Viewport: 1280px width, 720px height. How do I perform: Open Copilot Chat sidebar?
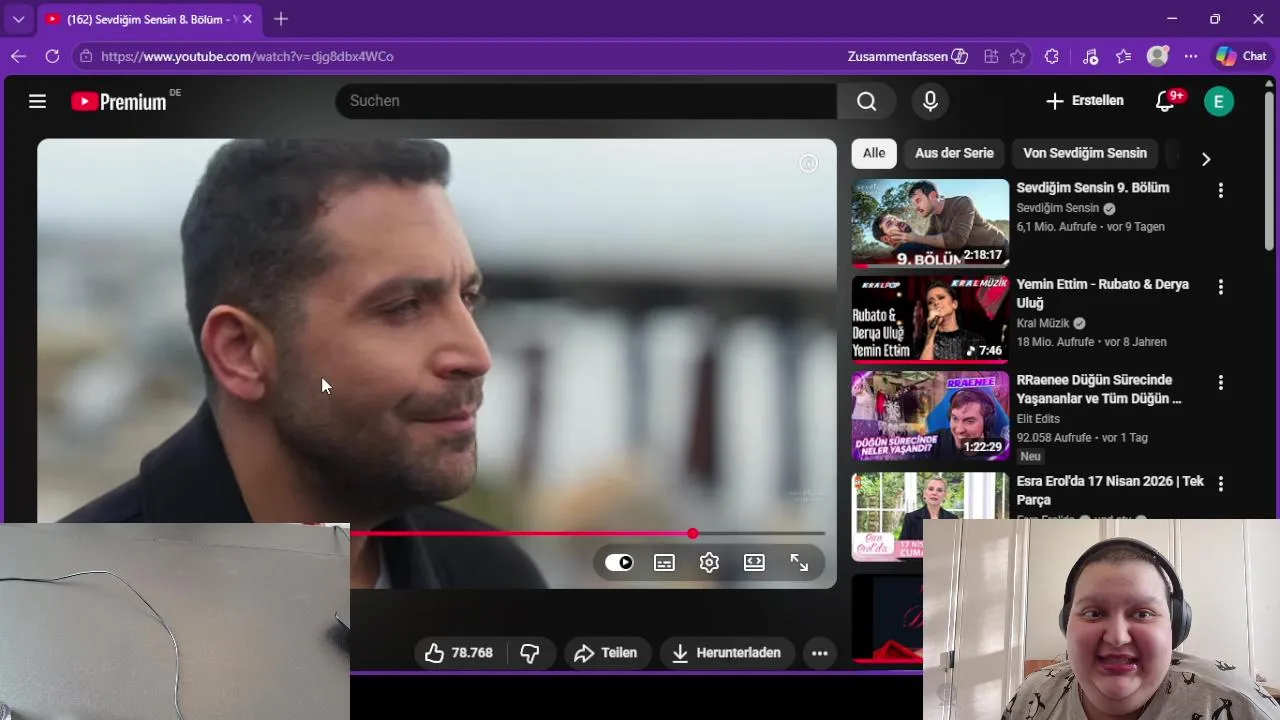tap(1241, 57)
